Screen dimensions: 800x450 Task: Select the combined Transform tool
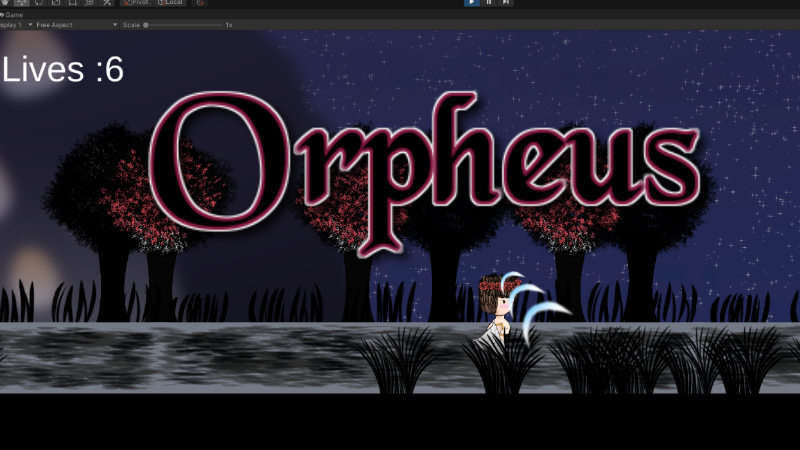point(89,3)
